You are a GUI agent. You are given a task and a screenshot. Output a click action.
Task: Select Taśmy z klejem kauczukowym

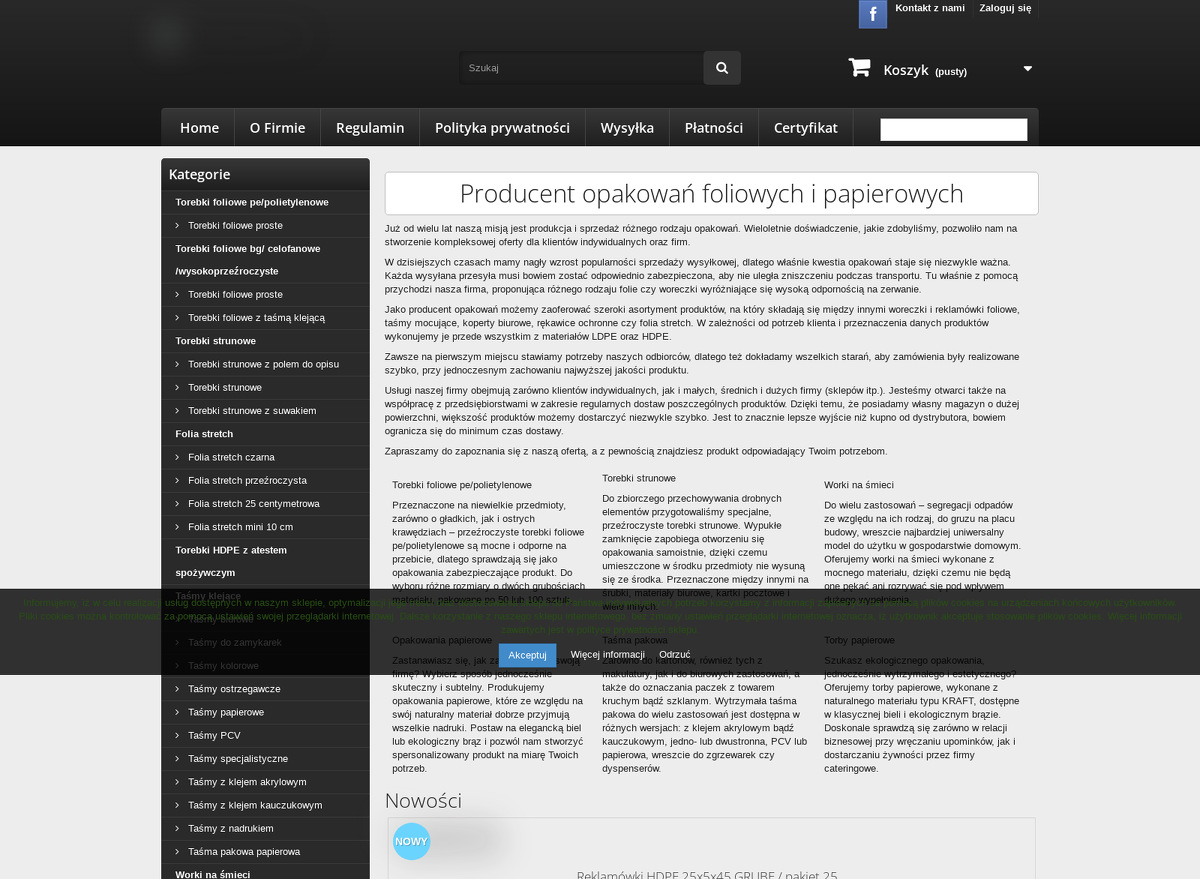[255, 805]
